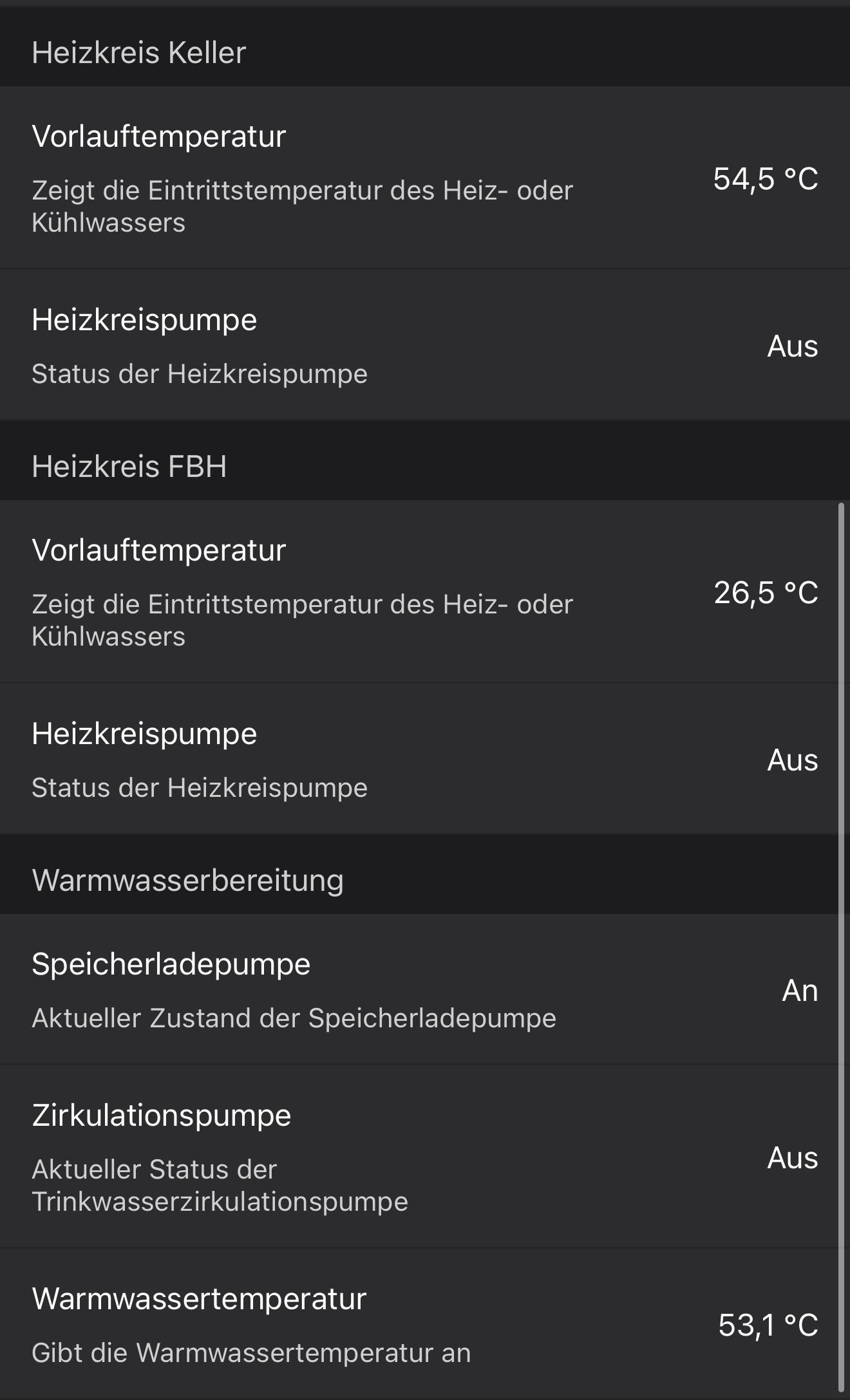Open the Zirkulationspumpe entry

[161, 1115]
